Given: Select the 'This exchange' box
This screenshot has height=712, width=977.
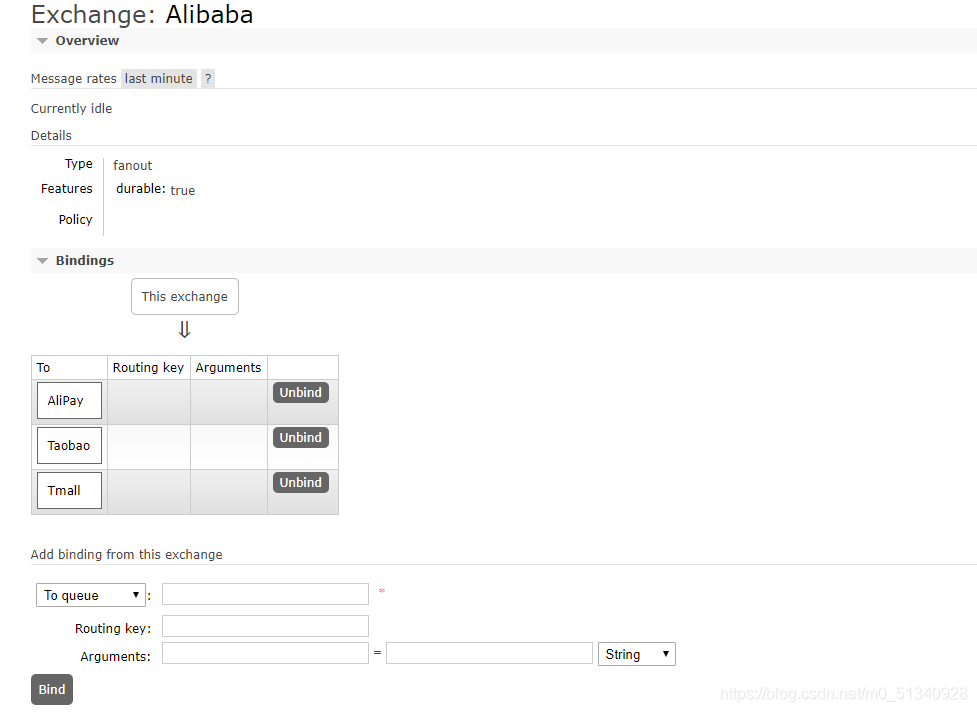Looking at the screenshot, I should click(x=185, y=297).
